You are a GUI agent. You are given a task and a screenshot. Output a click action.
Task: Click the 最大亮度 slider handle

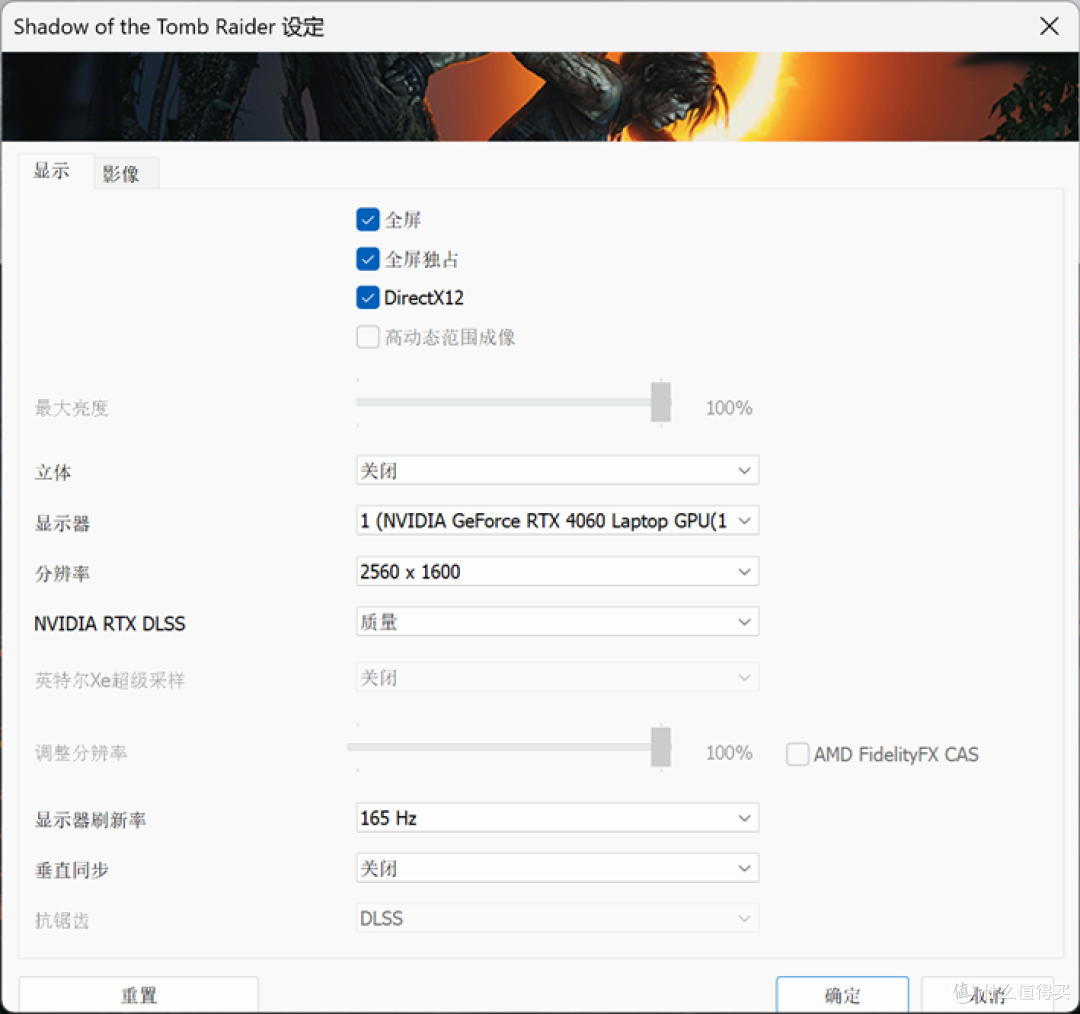coord(661,402)
